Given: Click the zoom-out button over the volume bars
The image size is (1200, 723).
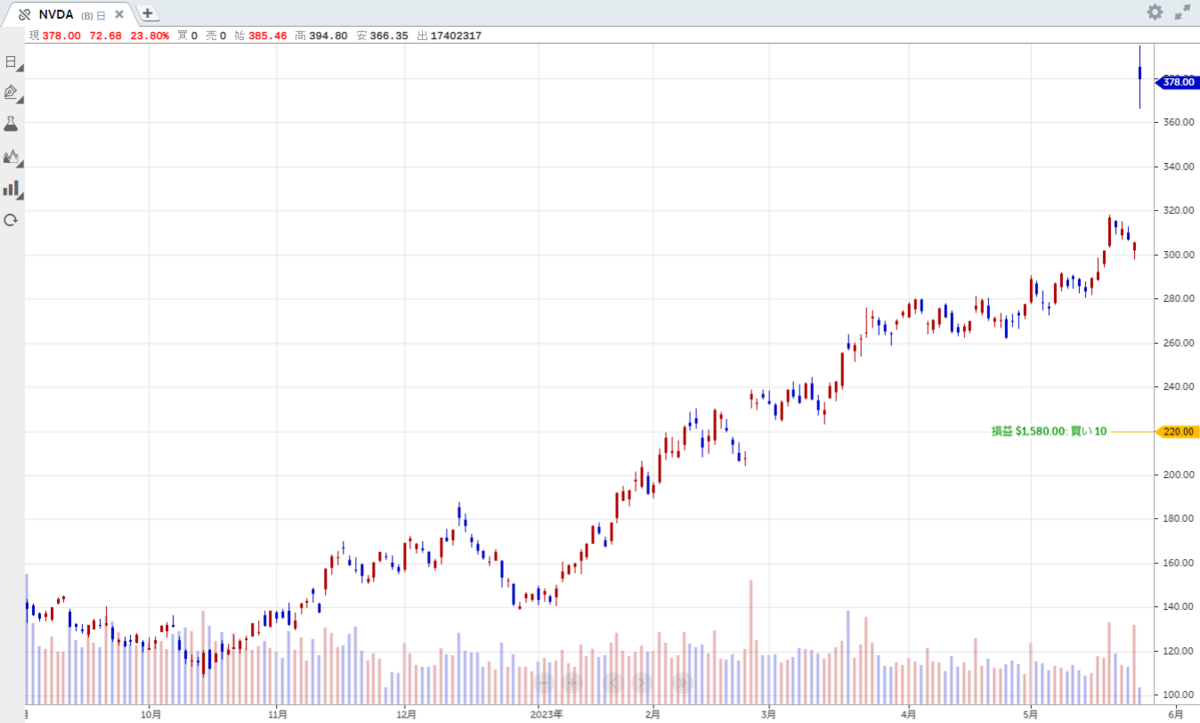Looking at the screenshot, I should [x=545, y=682].
